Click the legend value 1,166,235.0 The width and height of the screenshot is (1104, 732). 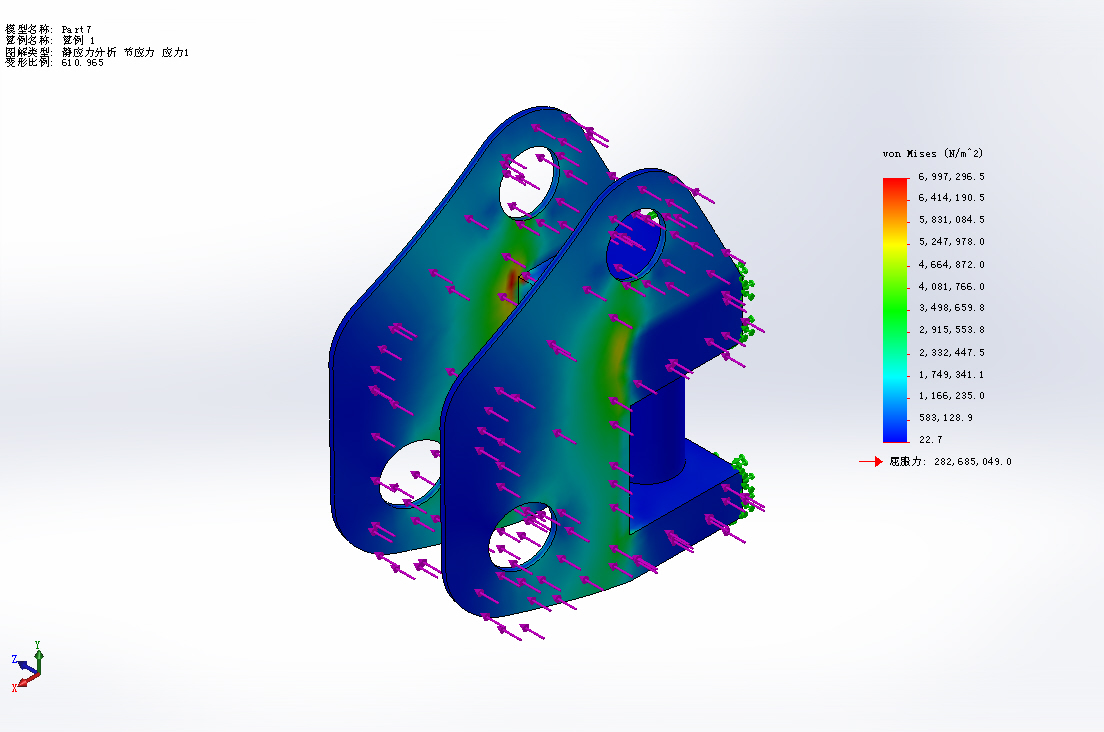pyautogui.click(x=951, y=396)
